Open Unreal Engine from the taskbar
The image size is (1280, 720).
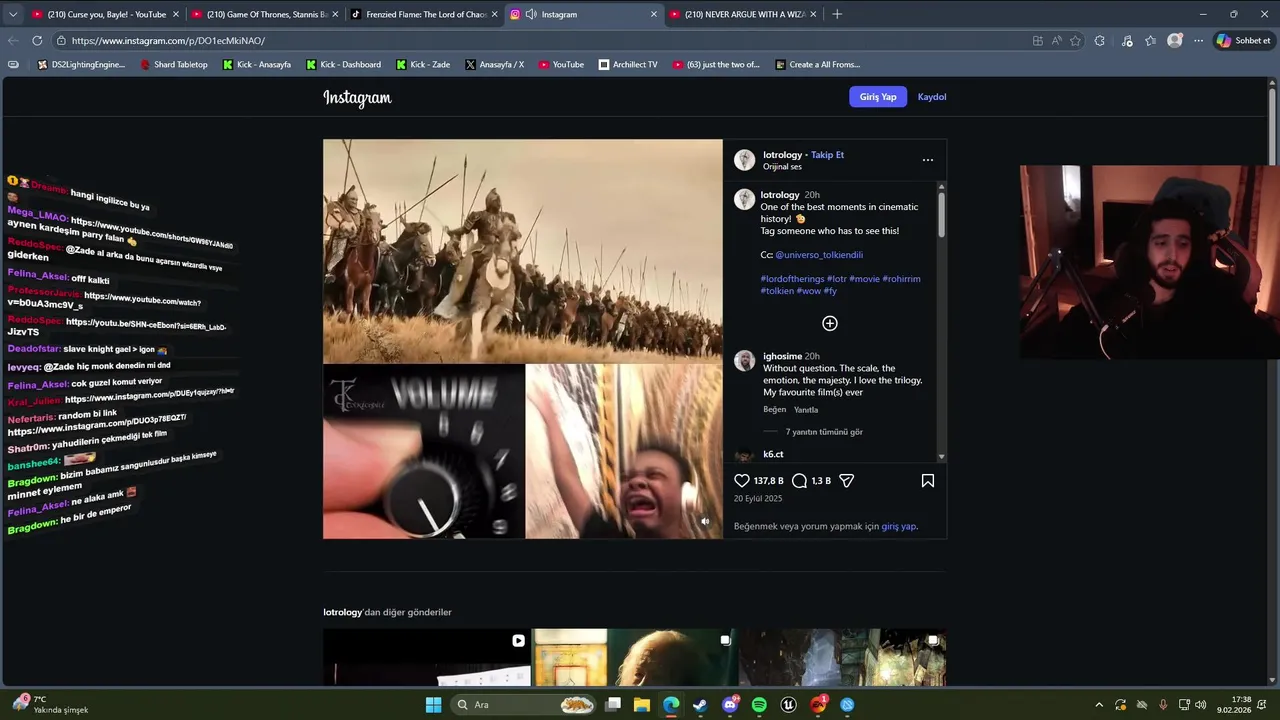pos(789,705)
